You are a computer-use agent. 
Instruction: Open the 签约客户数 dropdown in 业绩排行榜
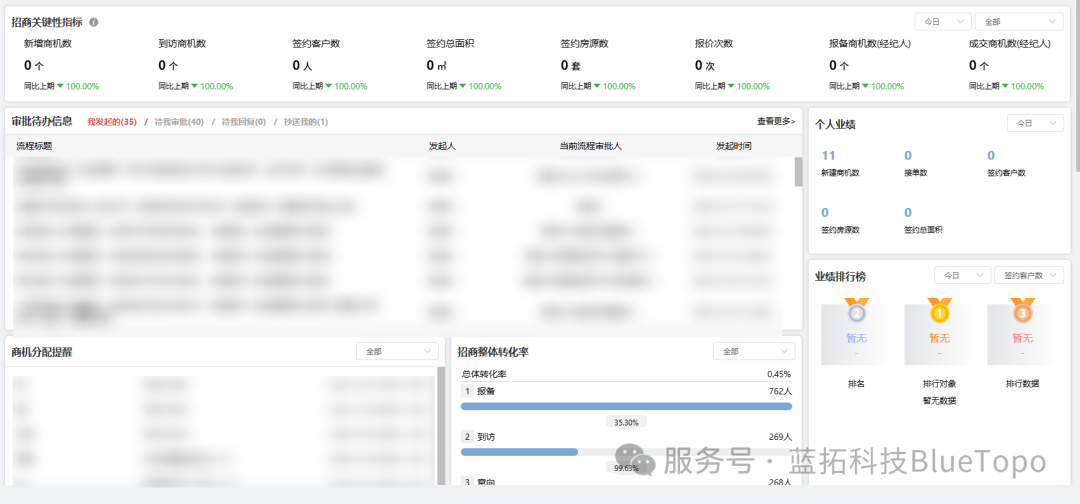pos(1029,275)
